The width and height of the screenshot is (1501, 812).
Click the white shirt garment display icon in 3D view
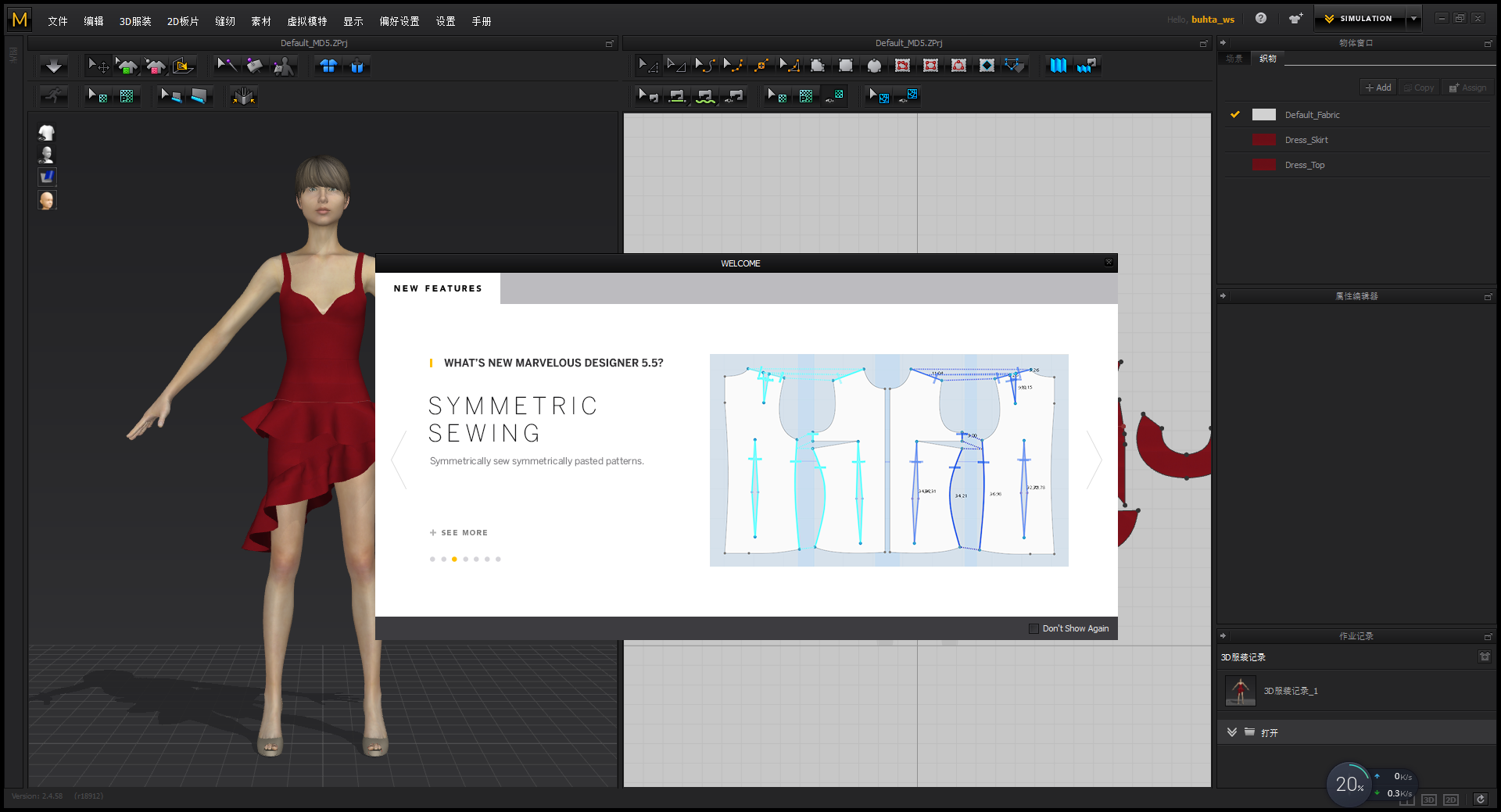coord(47,133)
